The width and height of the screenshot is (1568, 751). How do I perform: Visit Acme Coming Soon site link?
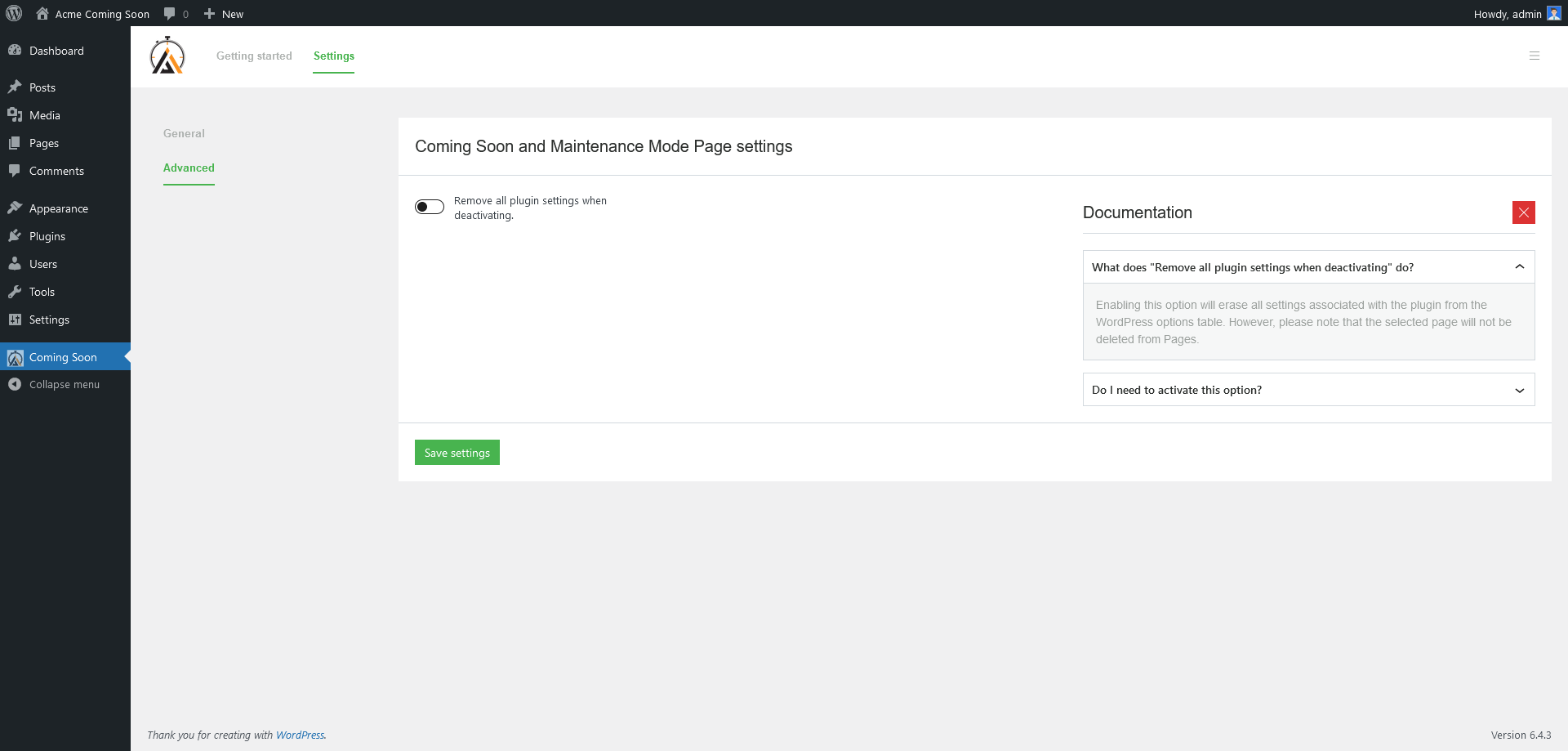click(x=102, y=14)
